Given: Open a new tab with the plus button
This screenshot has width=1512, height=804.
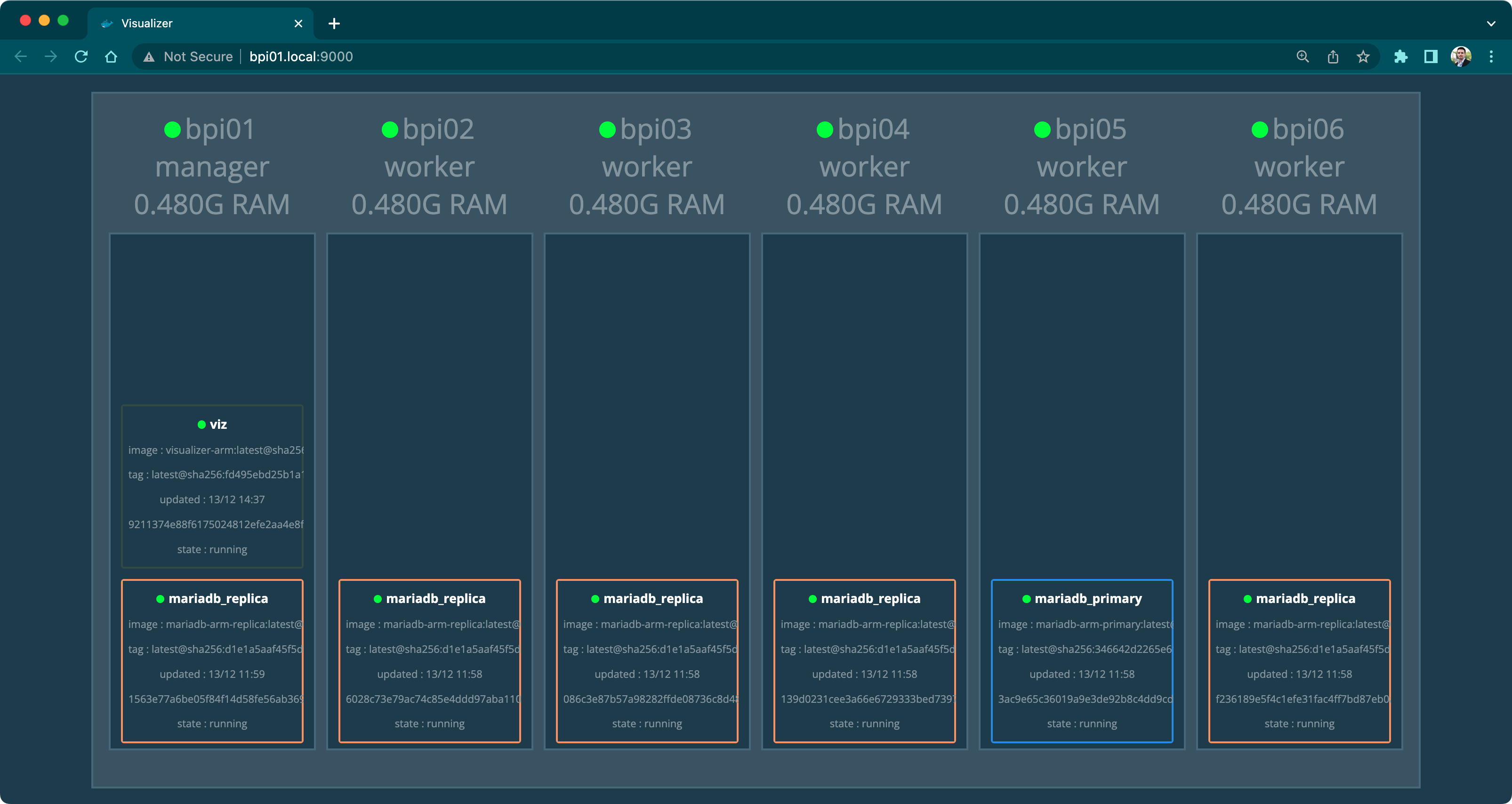Looking at the screenshot, I should coord(334,24).
